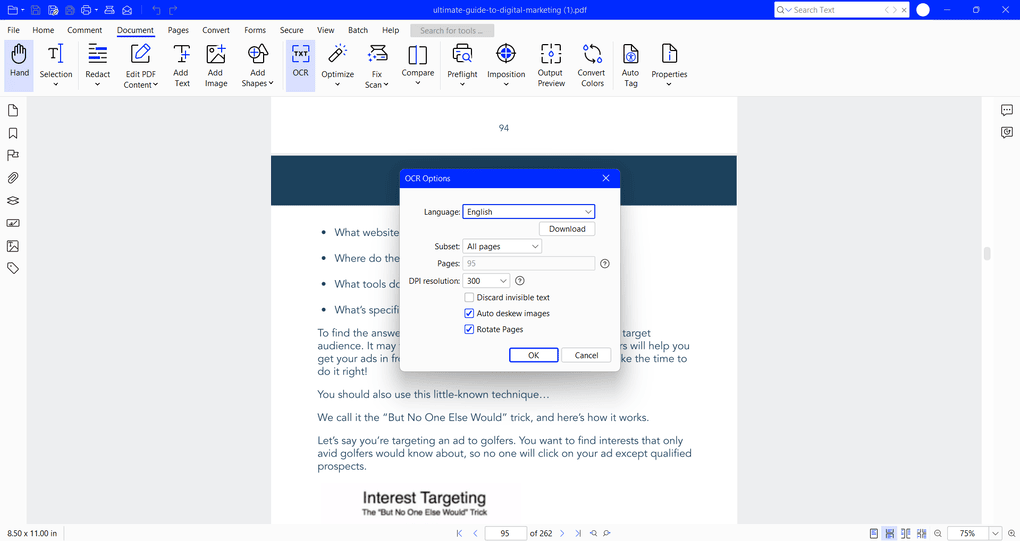Expand Edit PDF Content dropdown
1020x541 pixels.
(155, 85)
